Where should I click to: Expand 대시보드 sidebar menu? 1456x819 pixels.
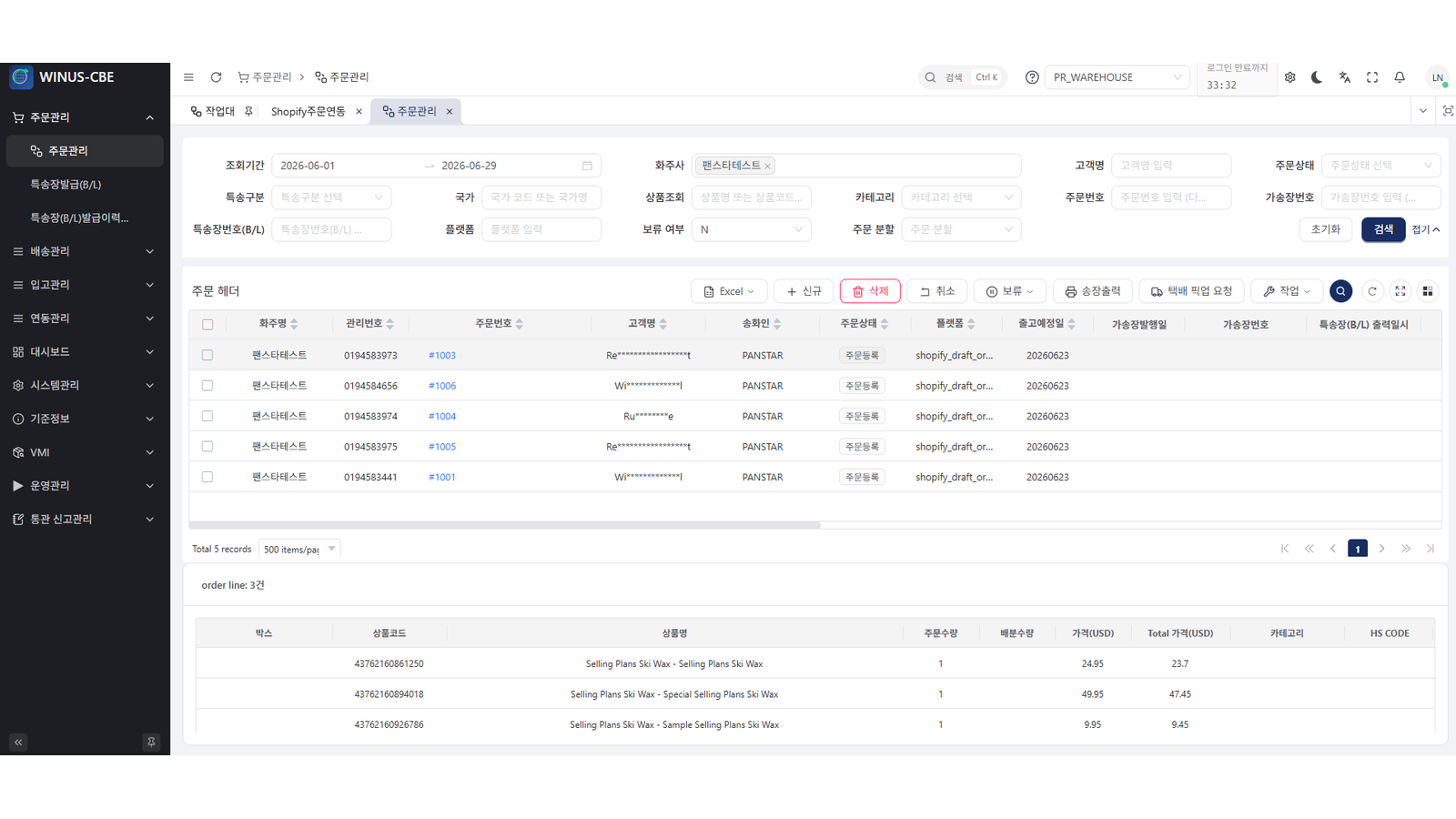click(85, 352)
